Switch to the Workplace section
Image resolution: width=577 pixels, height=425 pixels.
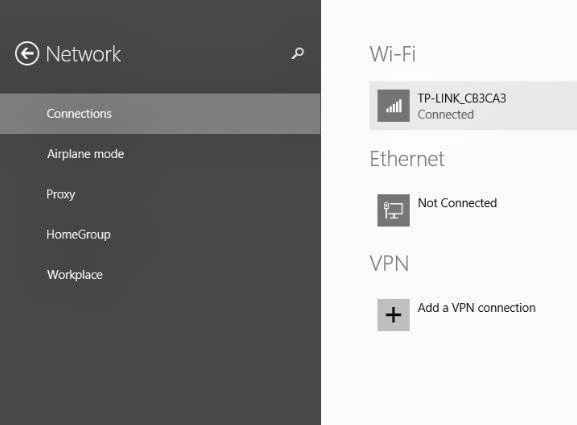click(x=75, y=275)
